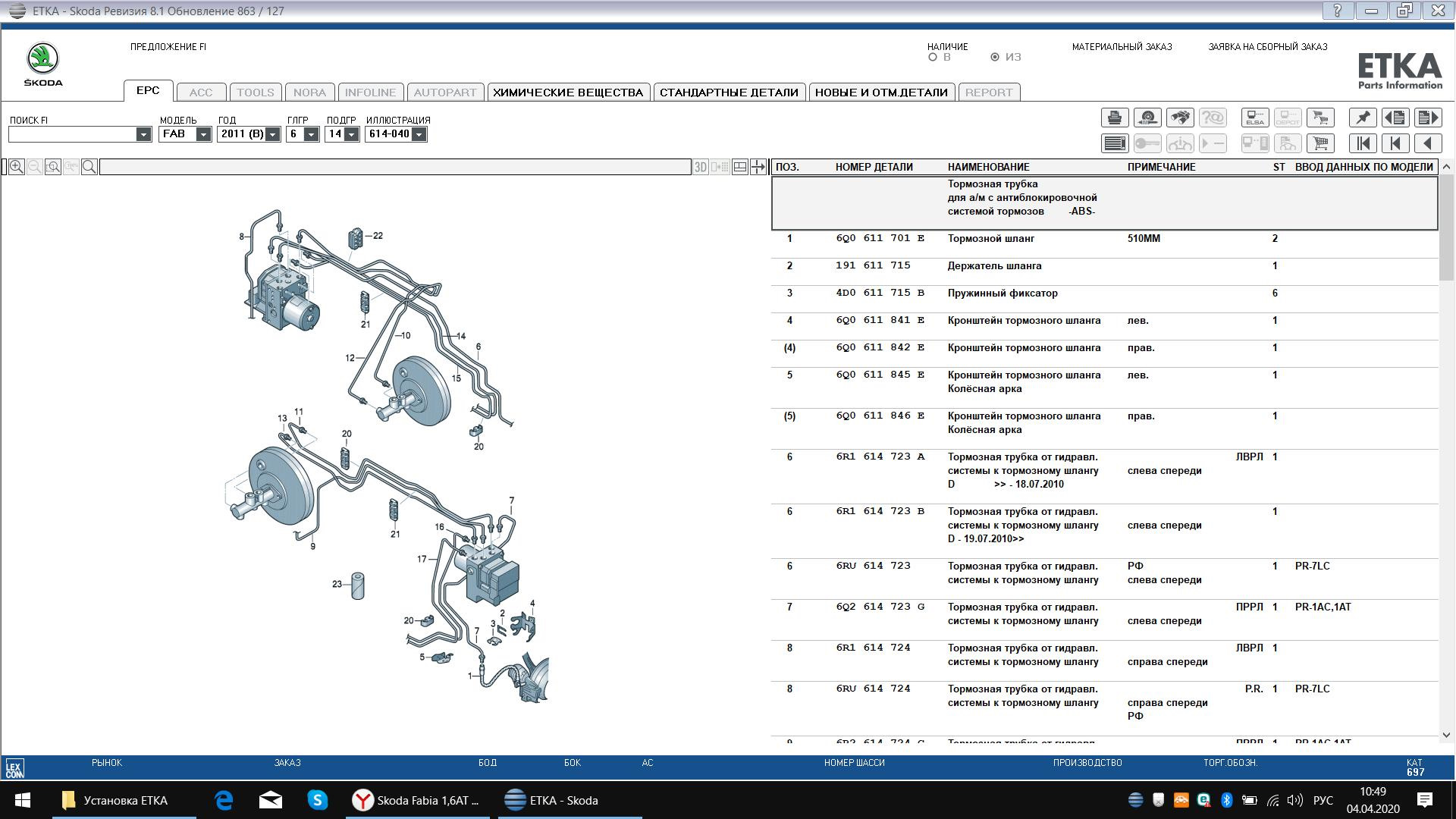This screenshot has width=1456, height=819.
Task: Open Skoda Fabia Yandex browser taskbar item
Action: 417,800
